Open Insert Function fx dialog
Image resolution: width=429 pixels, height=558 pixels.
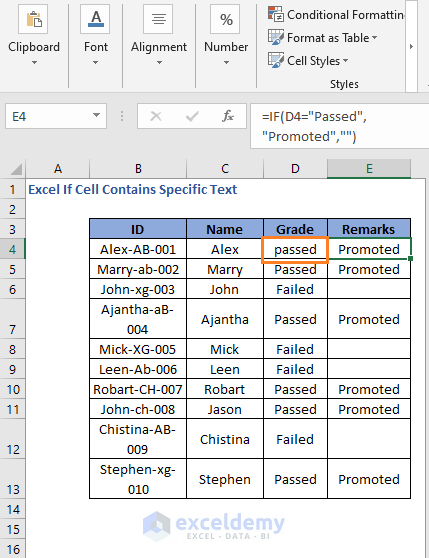[x=228, y=116]
